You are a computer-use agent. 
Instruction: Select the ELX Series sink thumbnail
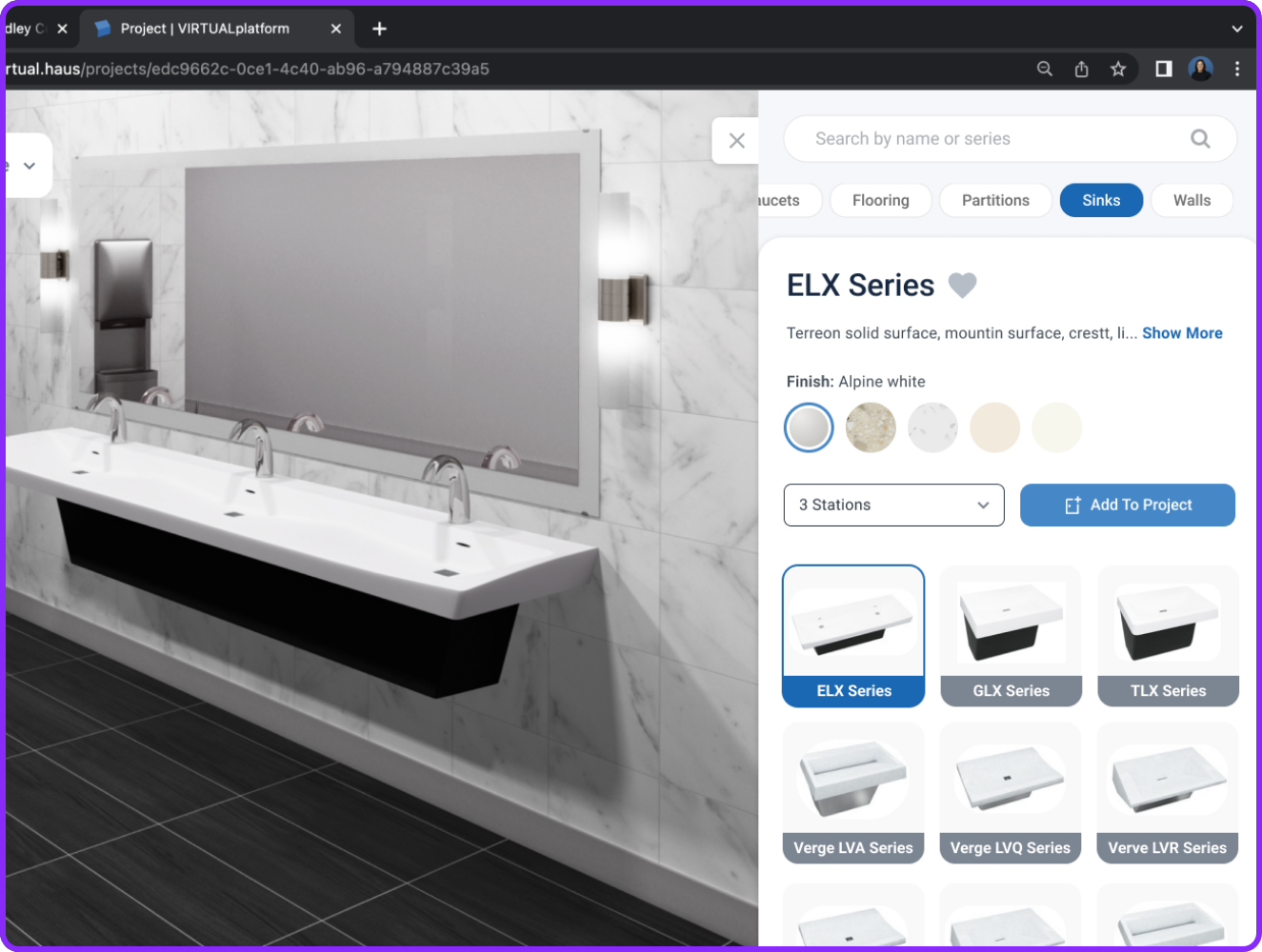pyautogui.click(x=853, y=636)
